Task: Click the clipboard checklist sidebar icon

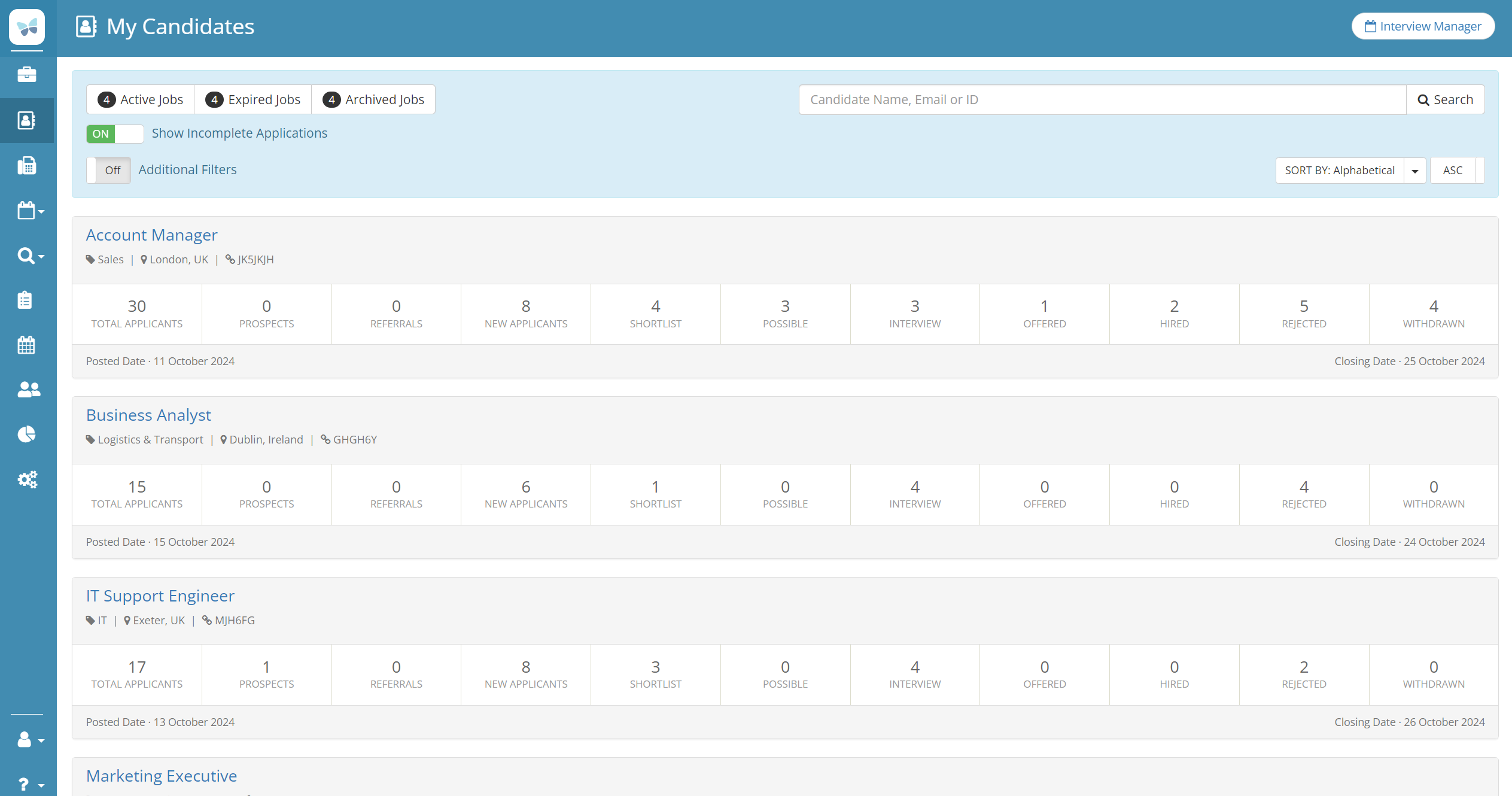Action: (25, 300)
